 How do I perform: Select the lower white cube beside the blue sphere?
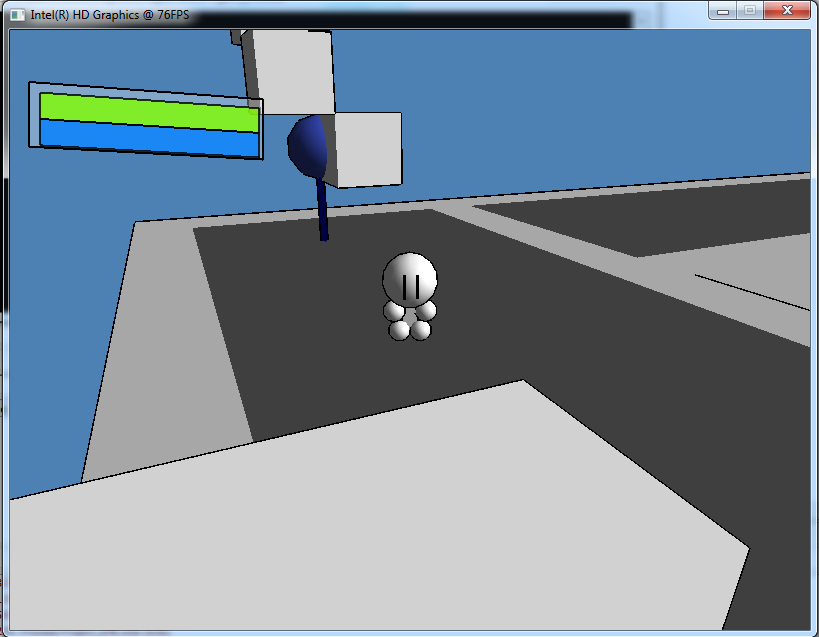(x=366, y=147)
